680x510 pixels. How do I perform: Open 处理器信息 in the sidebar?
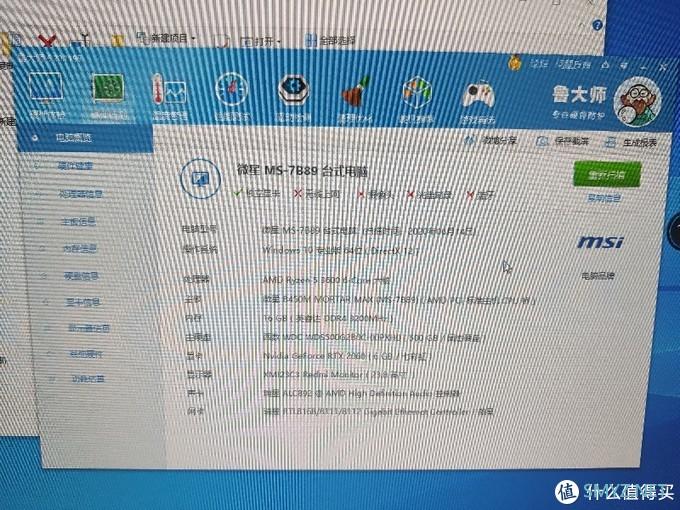(81, 193)
